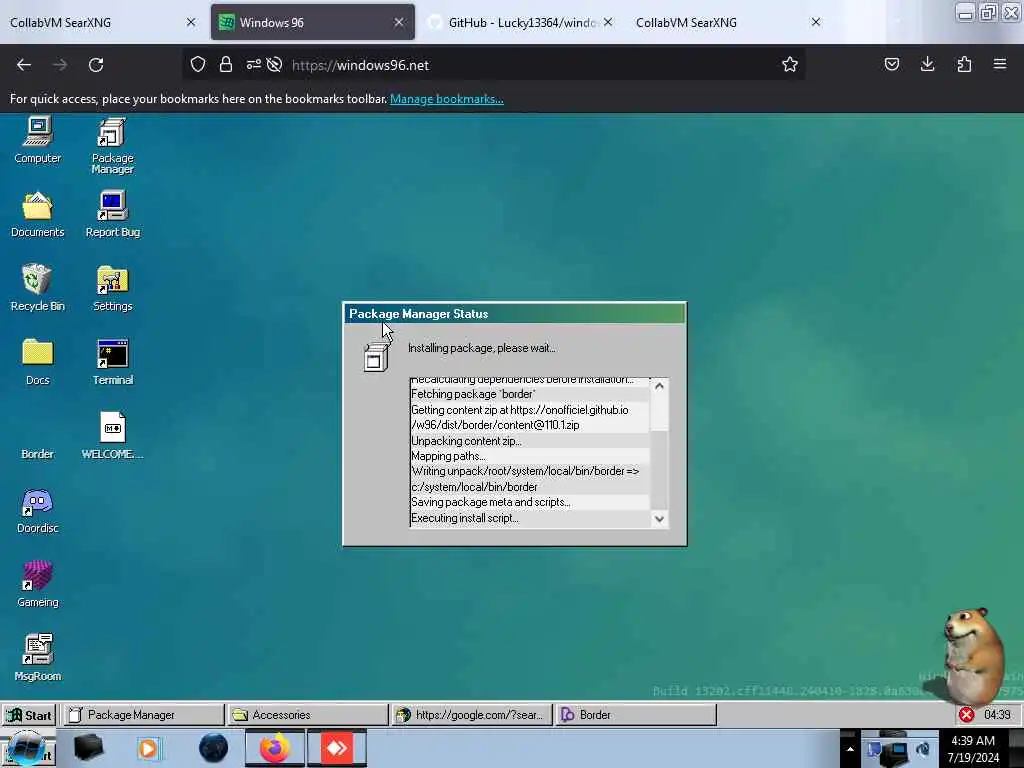Click the package box icon in dialog

376,356
